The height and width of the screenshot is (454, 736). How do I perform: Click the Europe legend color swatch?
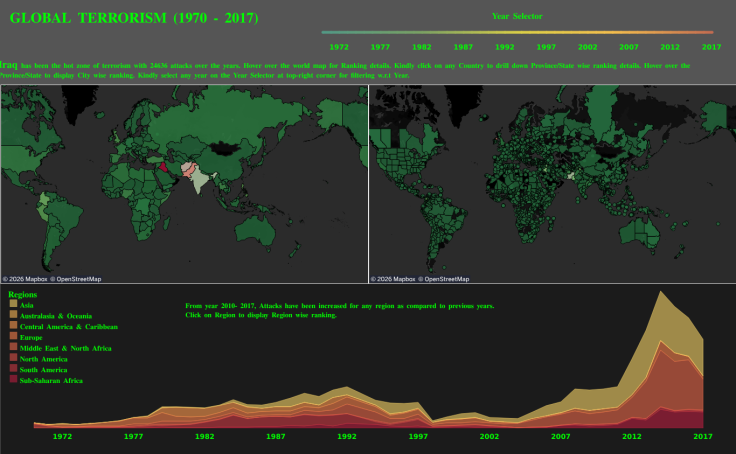coord(13,337)
